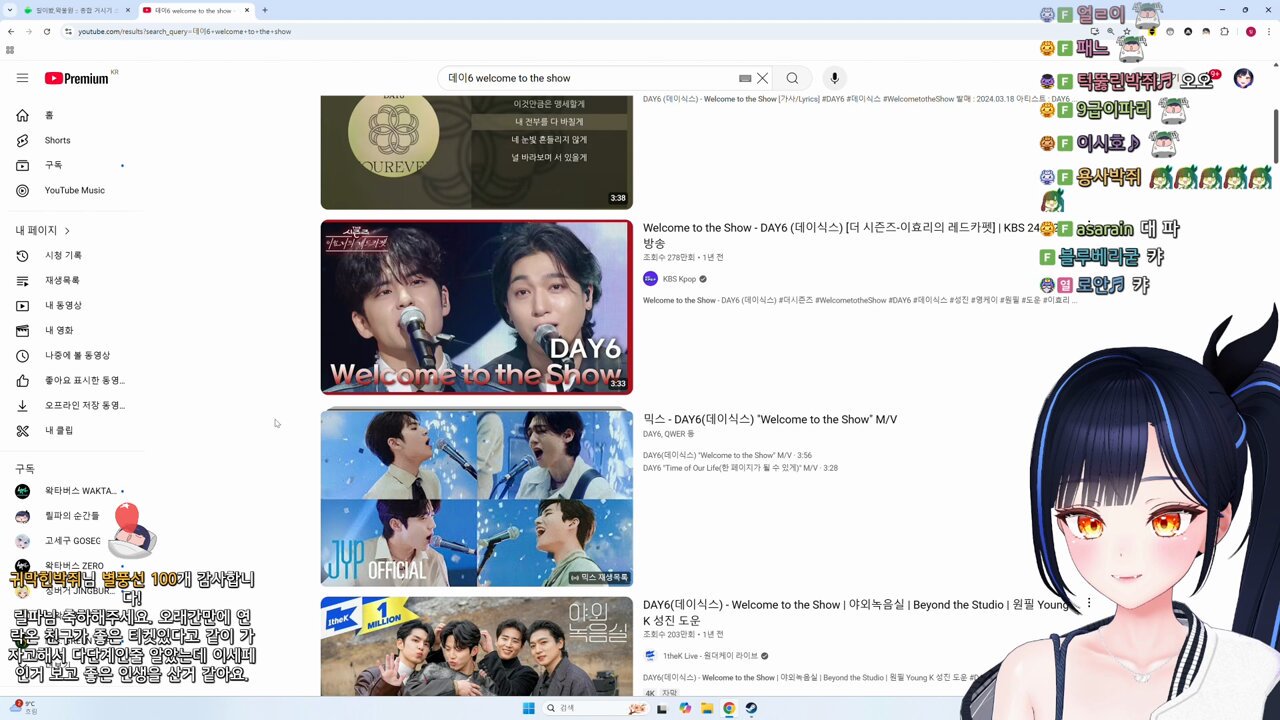
Task: Switch to the first green-icon browser tab
Action: [x=76, y=10]
